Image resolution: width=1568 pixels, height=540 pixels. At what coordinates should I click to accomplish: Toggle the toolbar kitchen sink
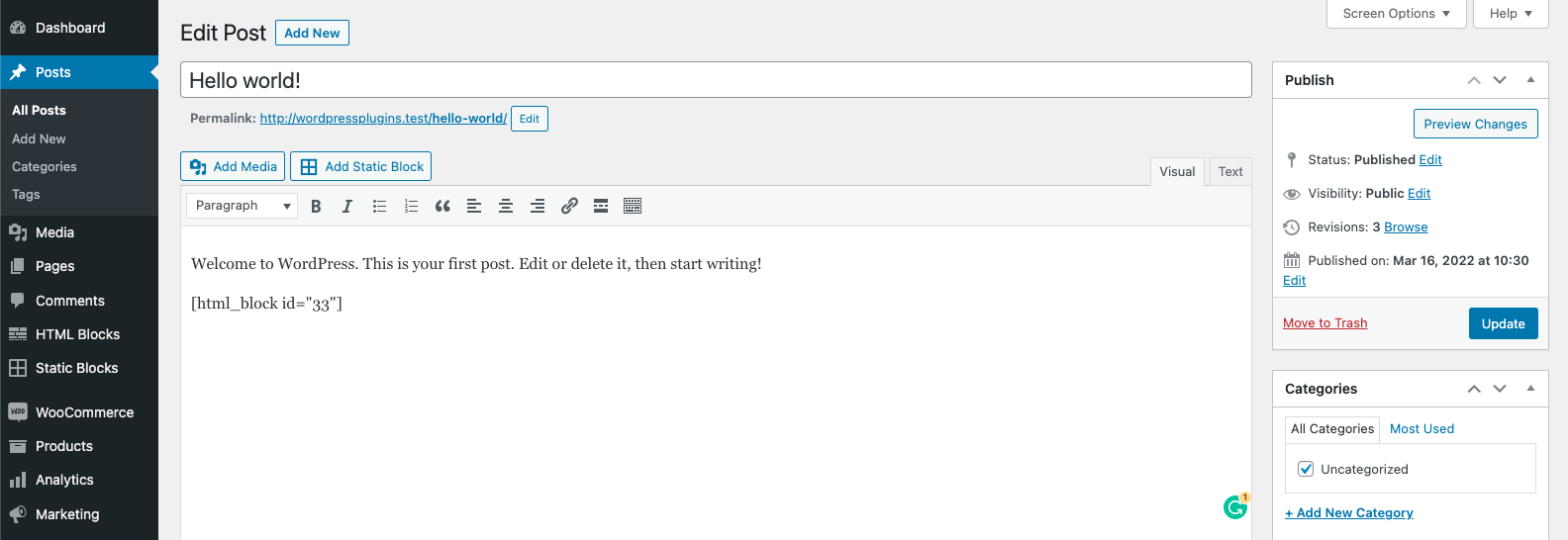[x=633, y=206]
